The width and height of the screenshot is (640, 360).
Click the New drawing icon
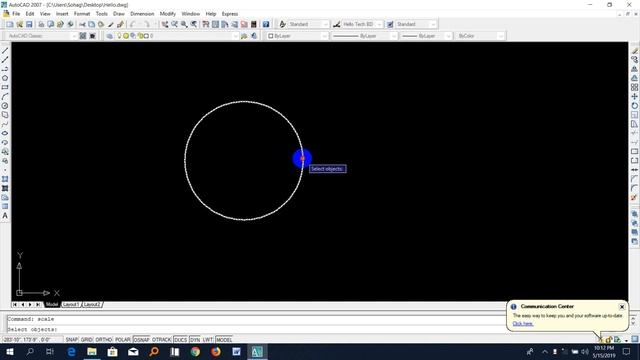click(x=10, y=24)
